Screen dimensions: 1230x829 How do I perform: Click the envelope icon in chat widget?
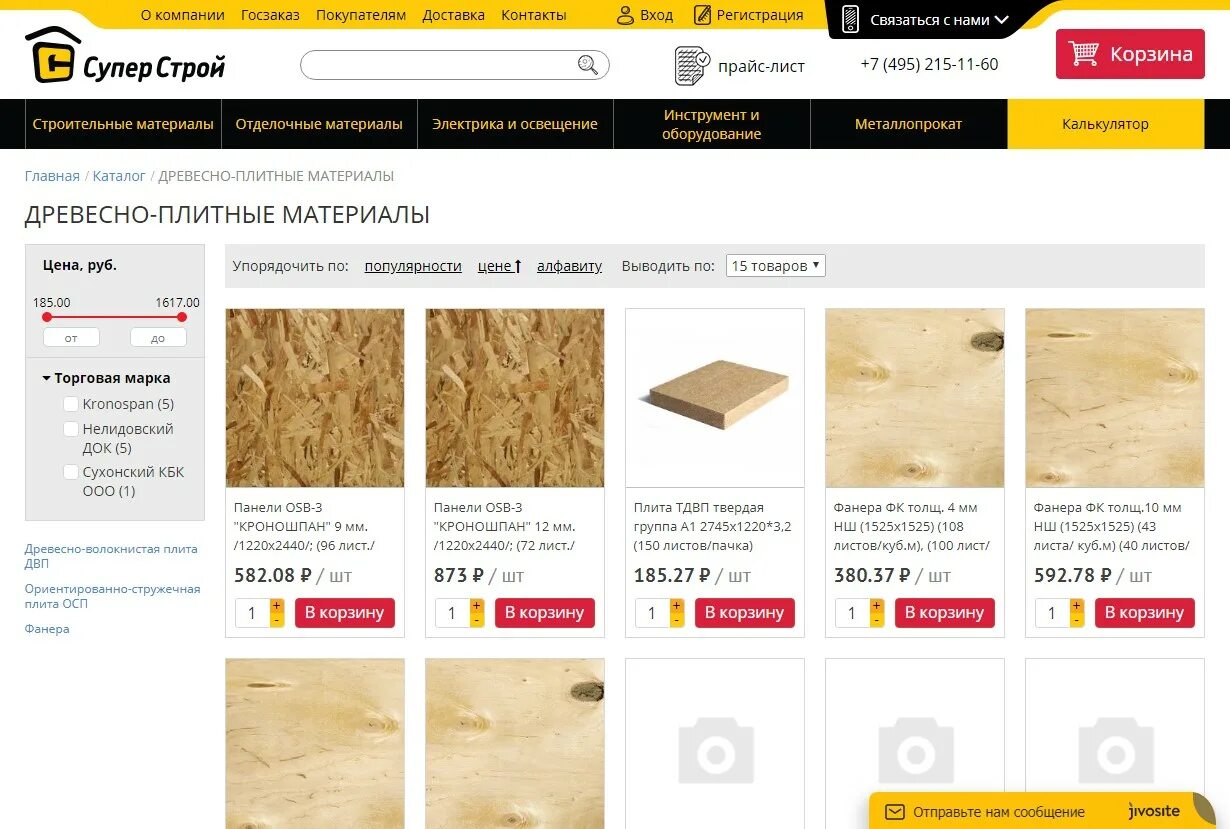click(x=895, y=812)
